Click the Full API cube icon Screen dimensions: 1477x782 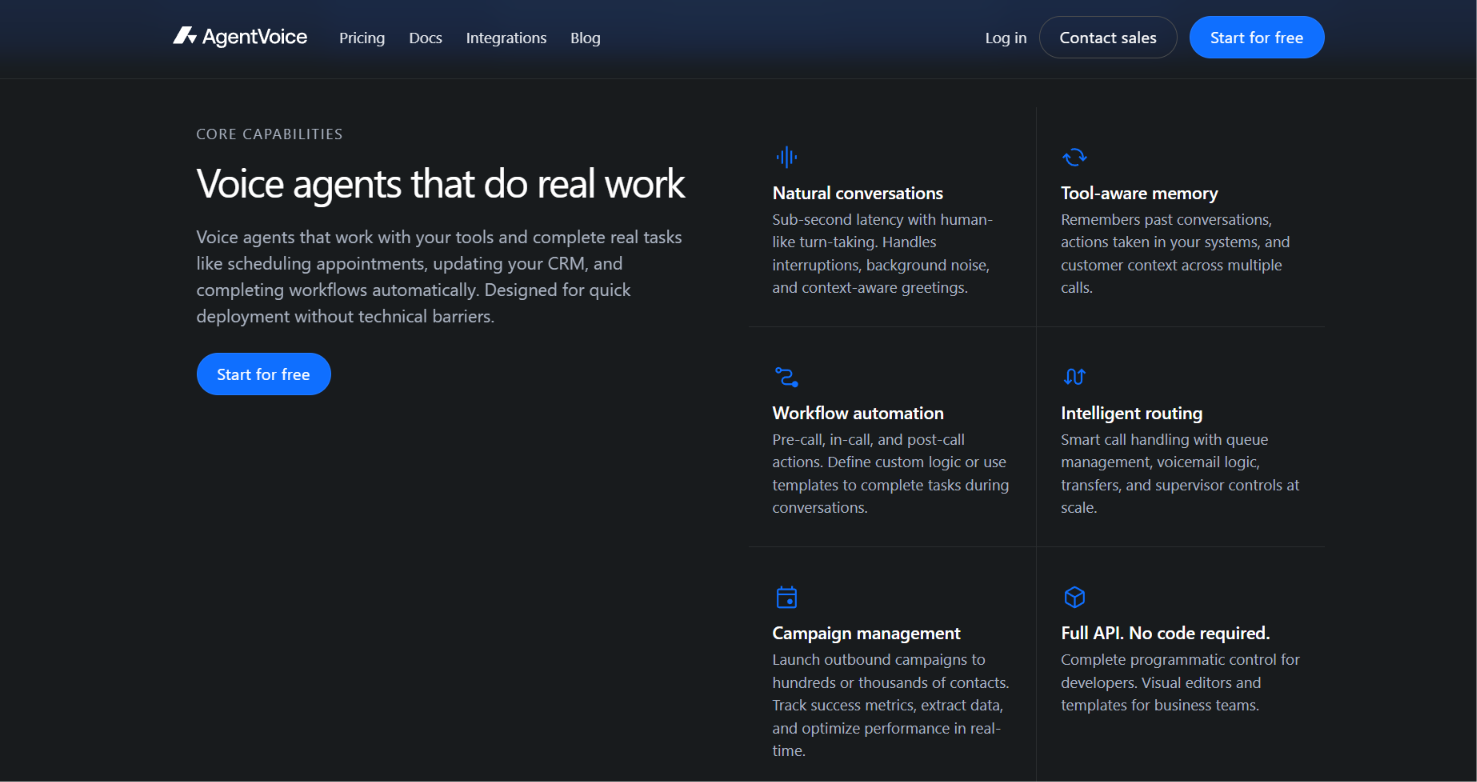(x=1074, y=597)
